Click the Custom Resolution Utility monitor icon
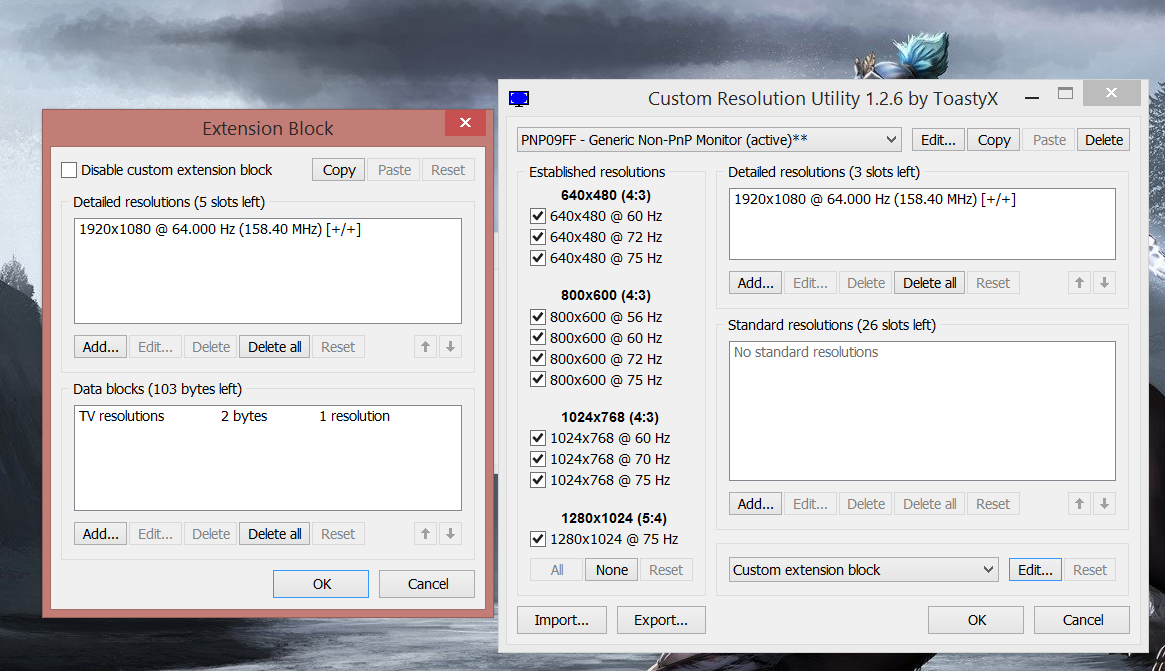1165x671 pixels. point(519,98)
